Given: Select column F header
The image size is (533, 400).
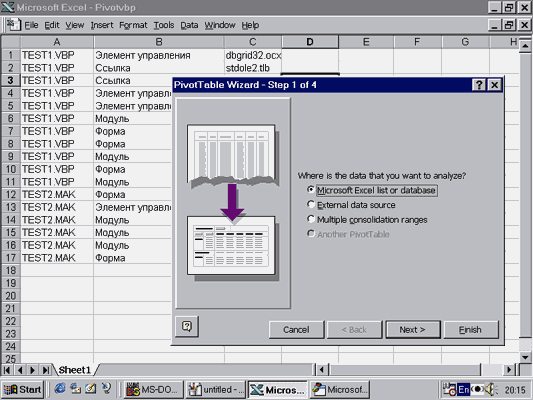Looking at the screenshot, I should tap(417, 42).
